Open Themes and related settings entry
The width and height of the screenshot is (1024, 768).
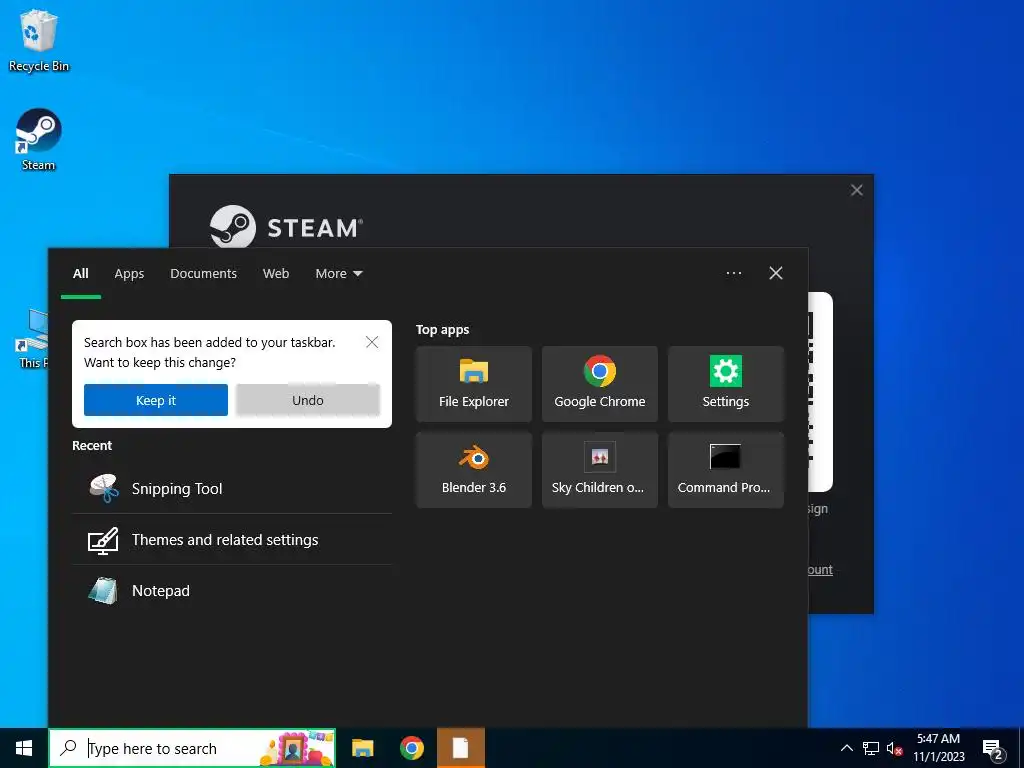[x=232, y=539]
